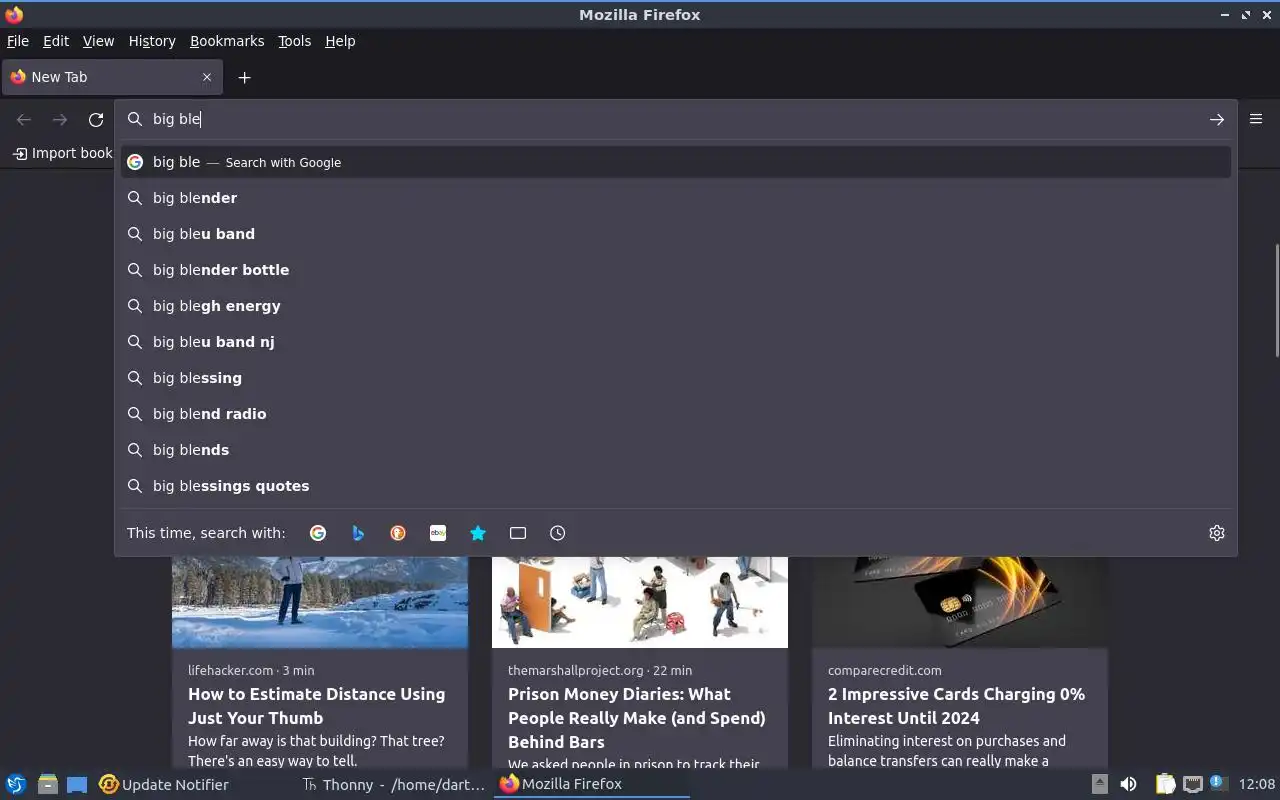Open the Firefox hamburger application menu
The image size is (1280, 800).
(x=1256, y=119)
